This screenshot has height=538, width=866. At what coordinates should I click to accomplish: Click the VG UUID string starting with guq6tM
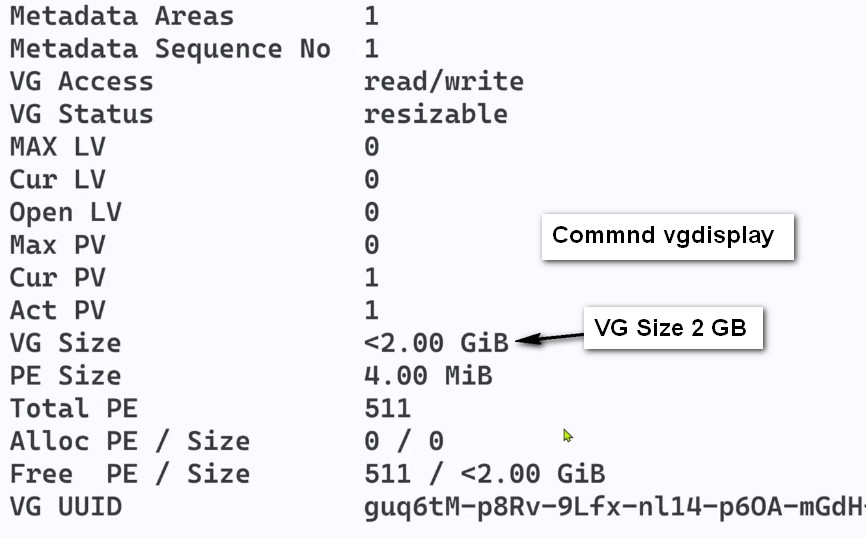point(615,508)
